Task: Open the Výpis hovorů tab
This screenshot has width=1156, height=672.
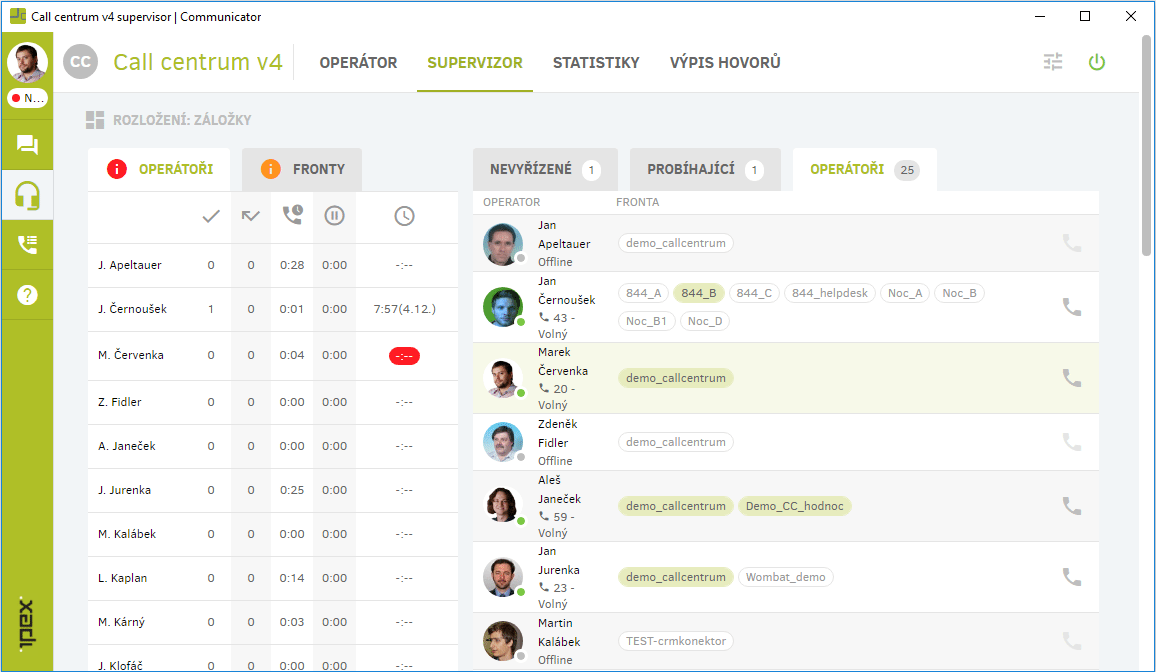Action: pos(725,63)
